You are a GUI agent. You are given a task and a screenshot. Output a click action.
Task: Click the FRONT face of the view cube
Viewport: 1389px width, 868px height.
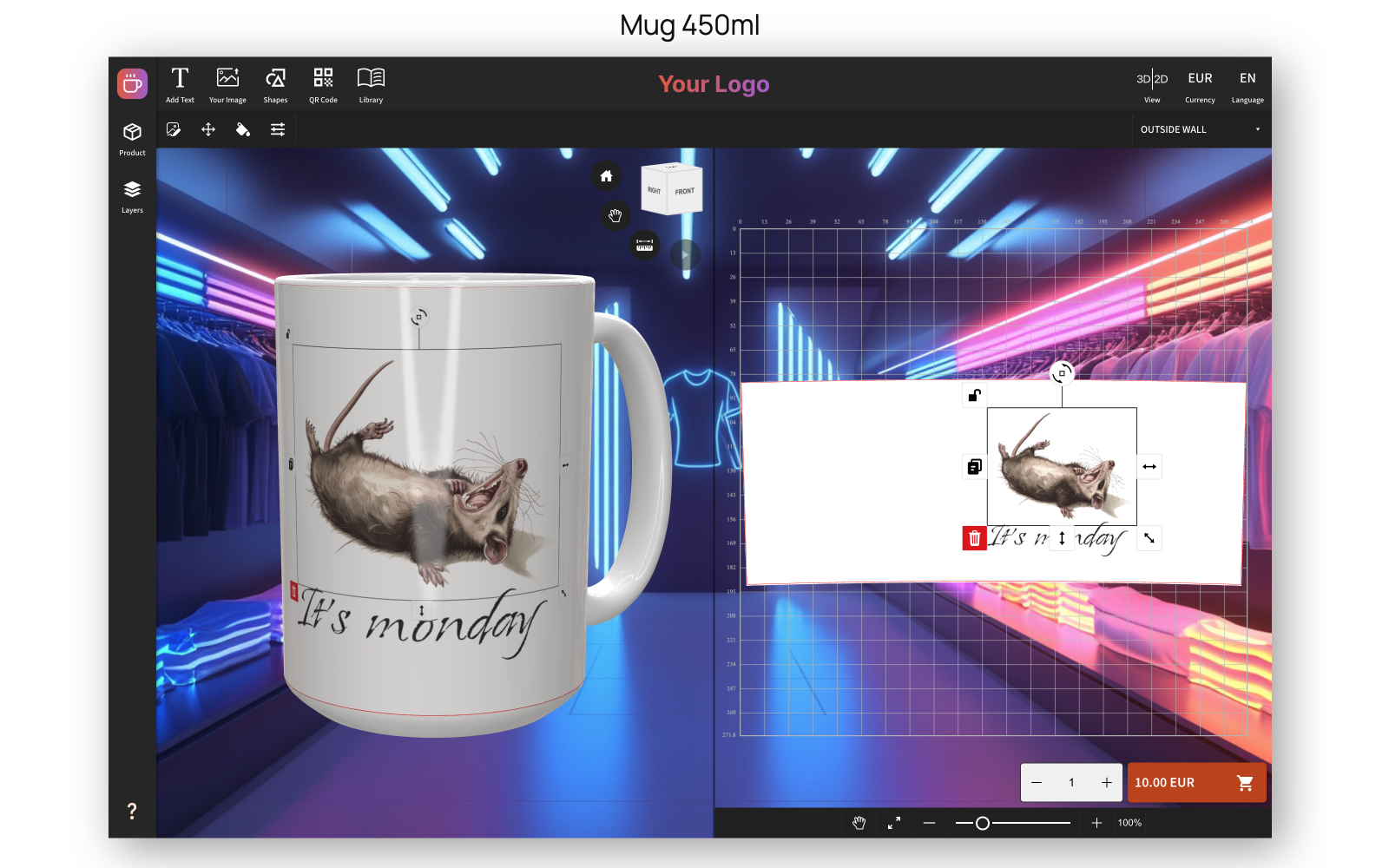684,192
